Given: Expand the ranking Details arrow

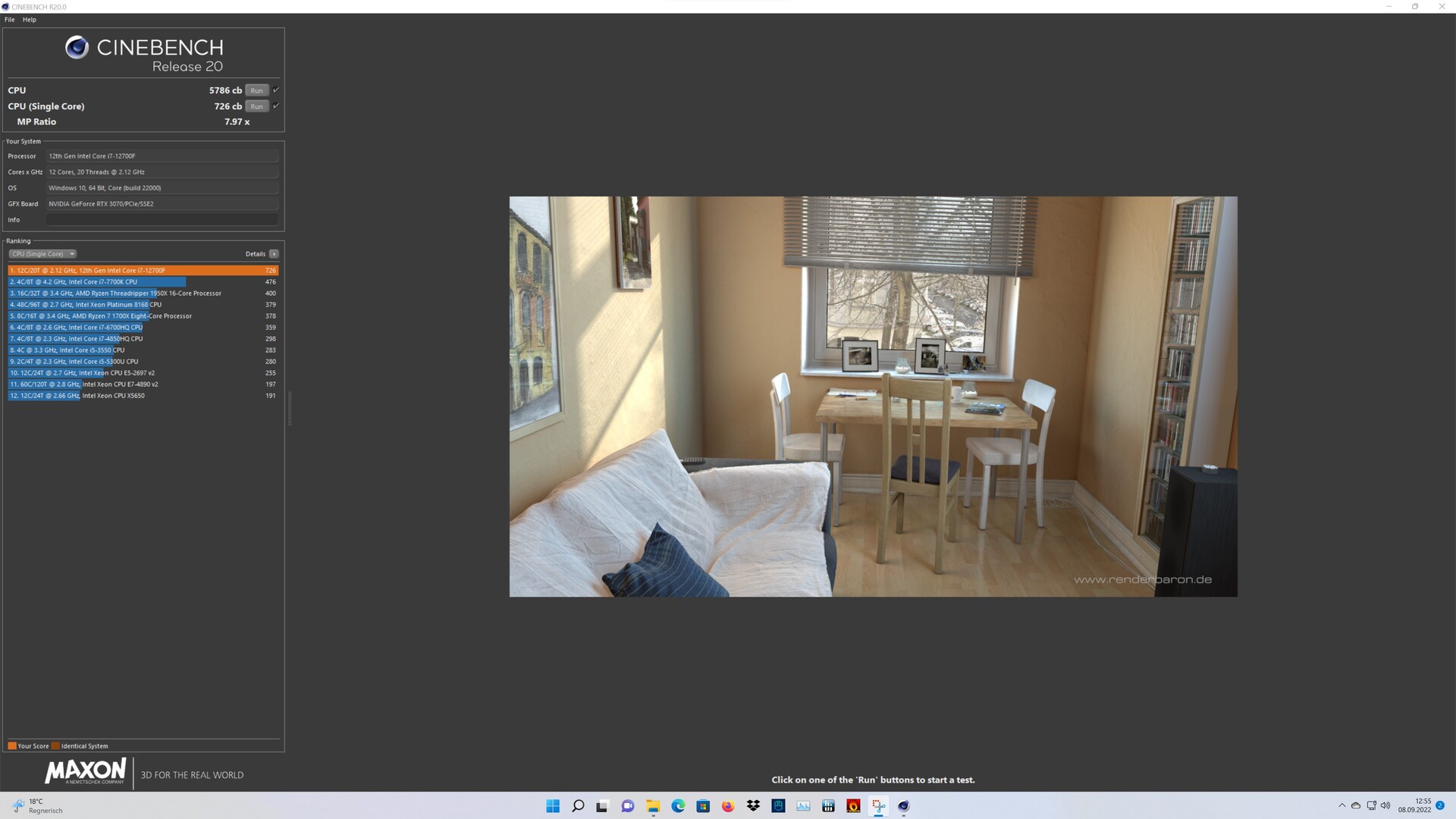Looking at the screenshot, I should (x=274, y=254).
